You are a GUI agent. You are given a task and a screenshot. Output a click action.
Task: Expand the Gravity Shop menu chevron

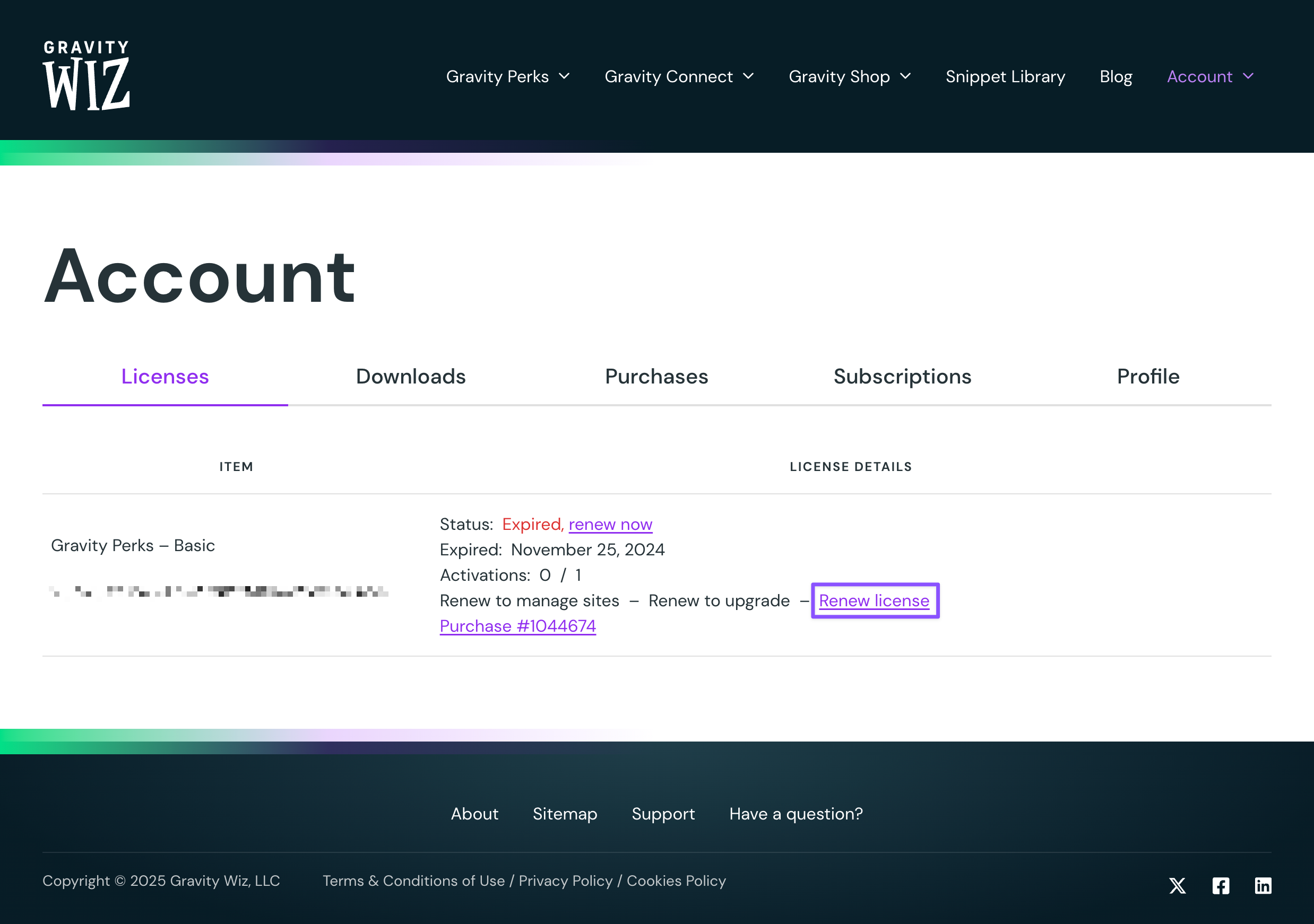[905, 77]
